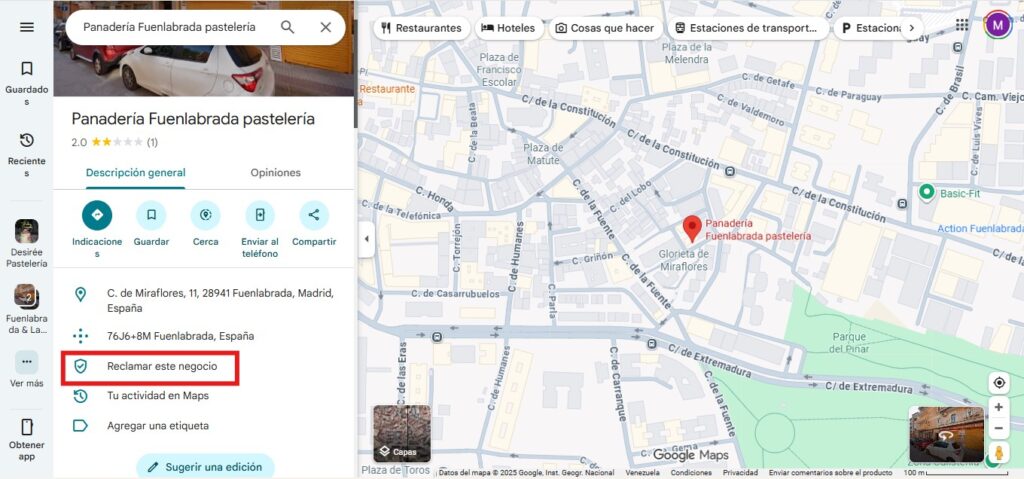Clear the search box with X
Image resolution: width=1024 pixels, height=479 pixels.
coord(325,27)
